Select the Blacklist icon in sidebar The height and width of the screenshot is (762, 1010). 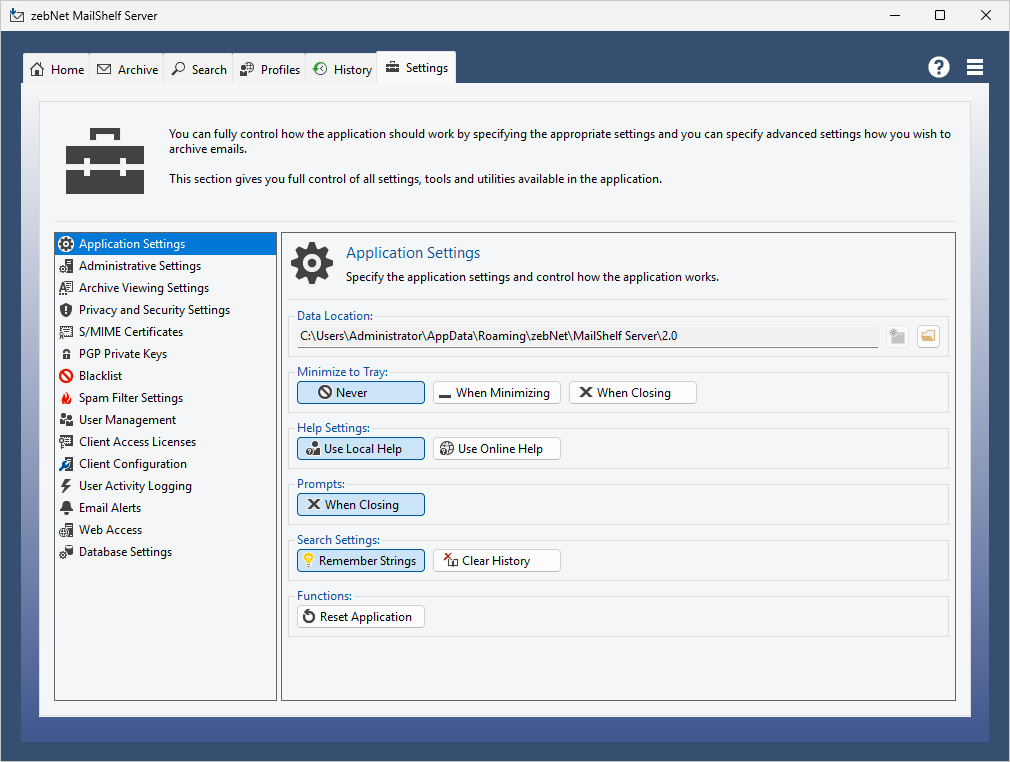tap(66, 376)
